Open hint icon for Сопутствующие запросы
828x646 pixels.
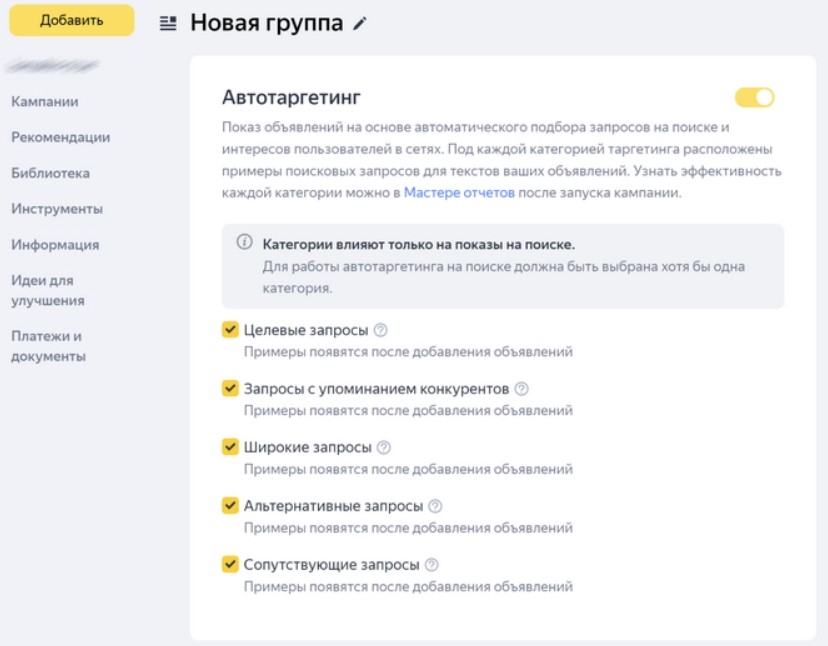431,565
